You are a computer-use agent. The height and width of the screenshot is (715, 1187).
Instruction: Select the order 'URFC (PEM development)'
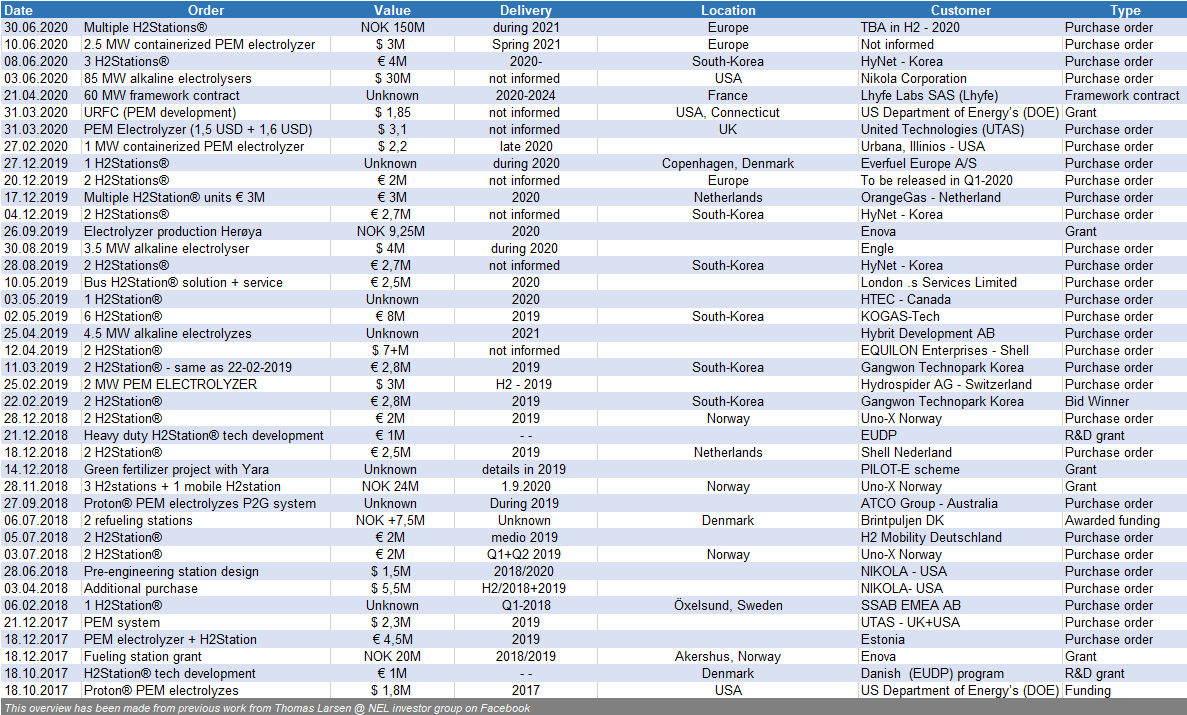click(x=160, y=112)
